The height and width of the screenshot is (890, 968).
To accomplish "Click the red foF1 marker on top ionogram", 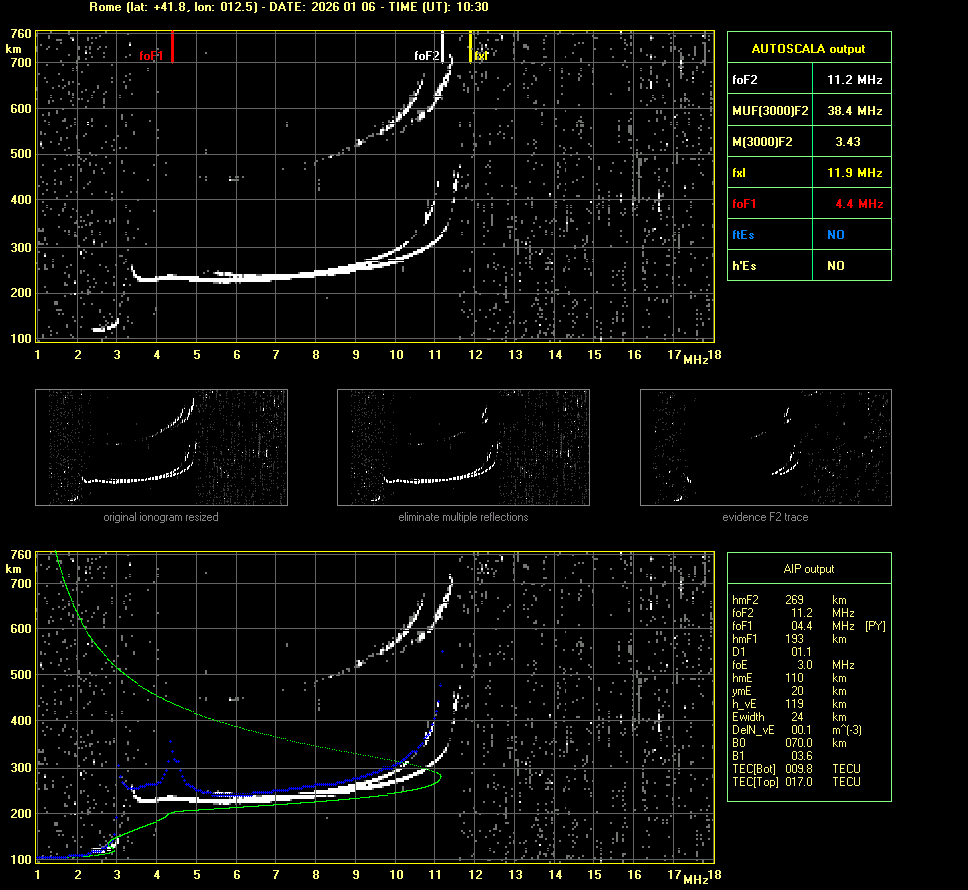I will [172, 47].
